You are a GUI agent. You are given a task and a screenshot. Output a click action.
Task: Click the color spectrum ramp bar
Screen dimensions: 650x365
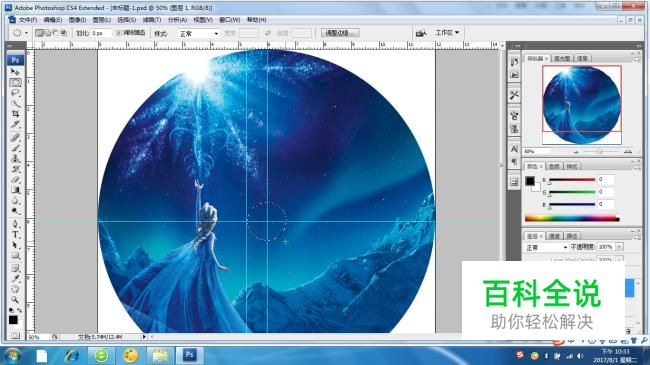click(x=572, y=218)
